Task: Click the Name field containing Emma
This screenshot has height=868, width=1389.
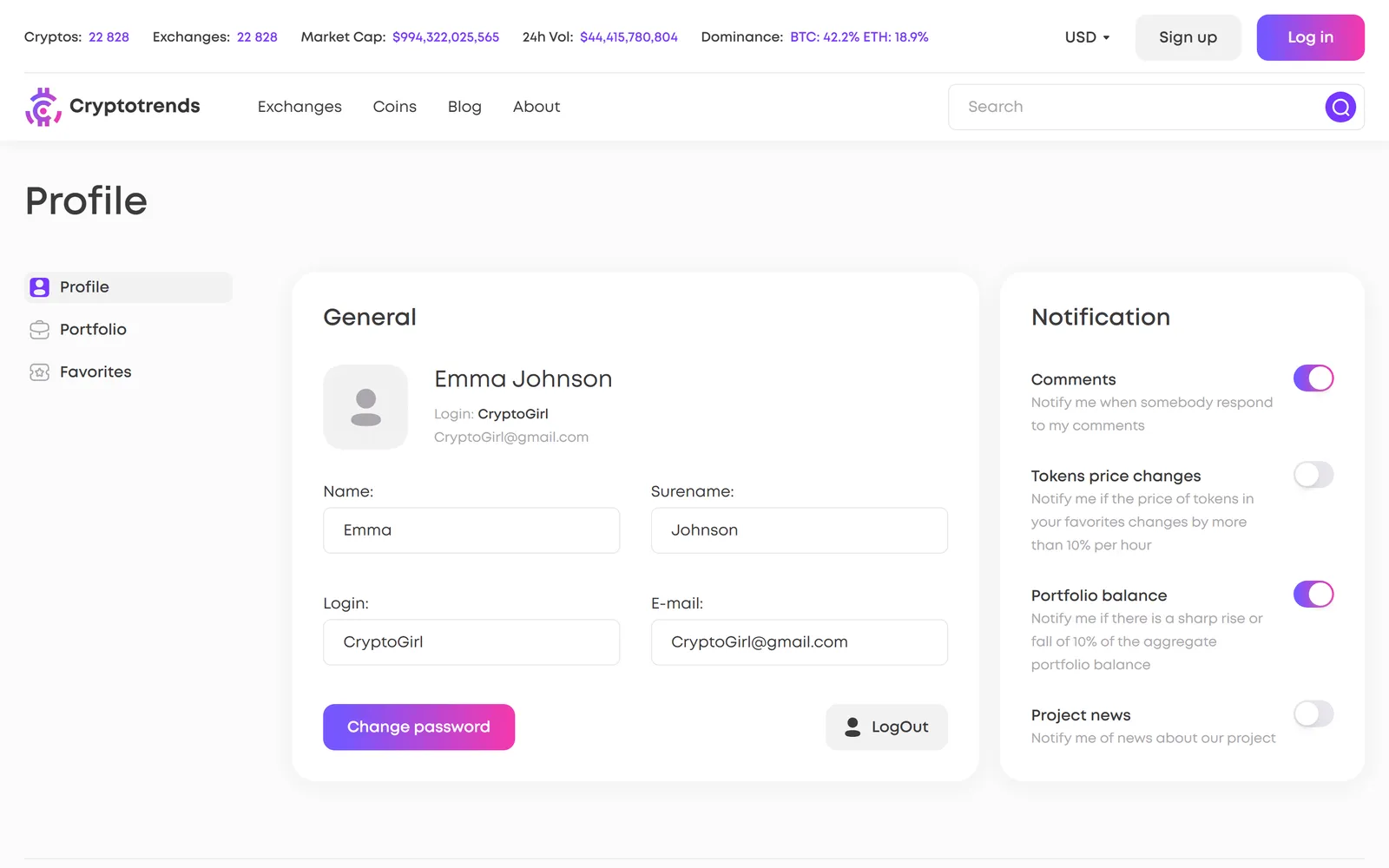Action: (x=471, y=530)
